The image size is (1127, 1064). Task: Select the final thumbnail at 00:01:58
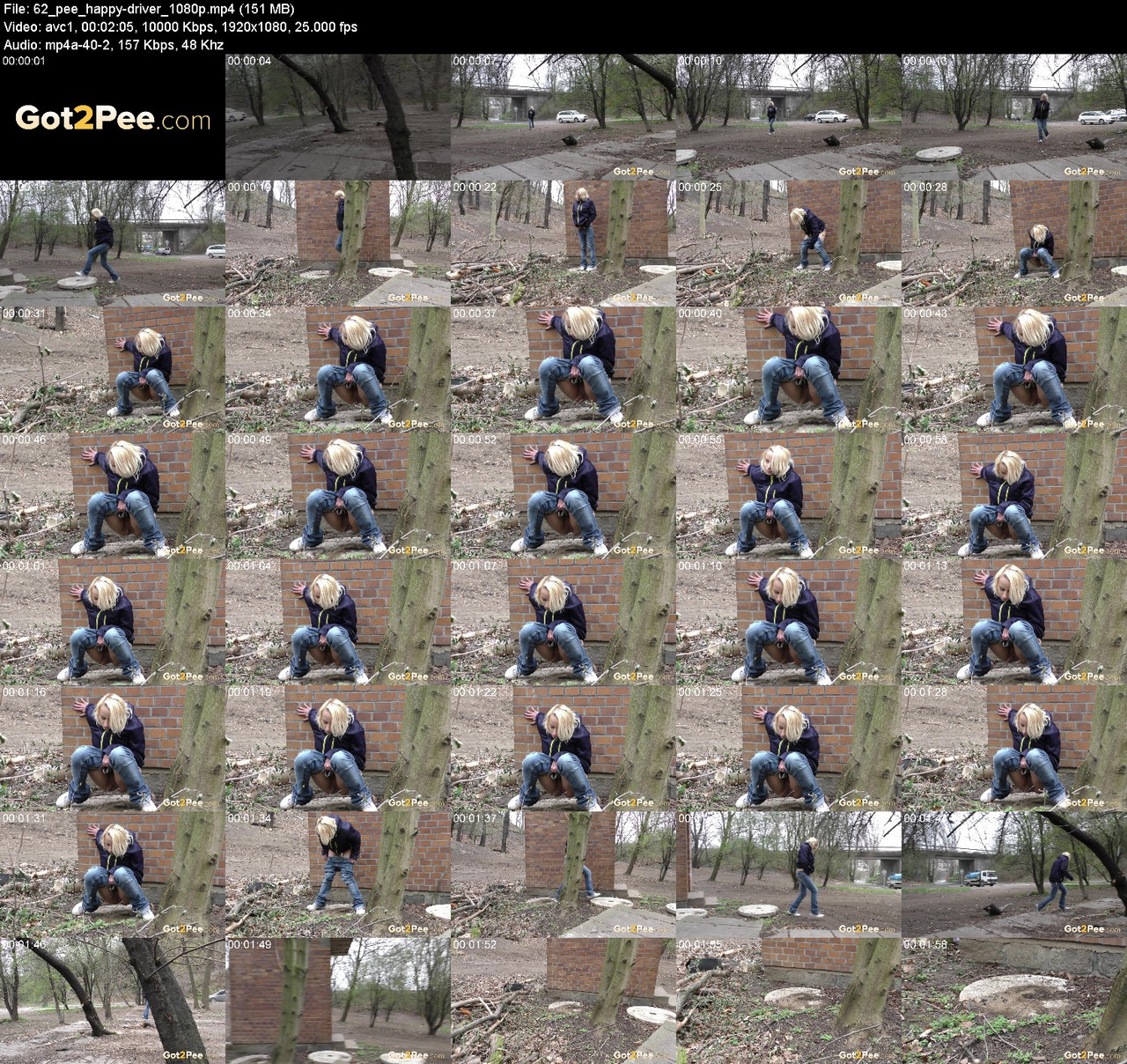[x=1013, y=1004]
